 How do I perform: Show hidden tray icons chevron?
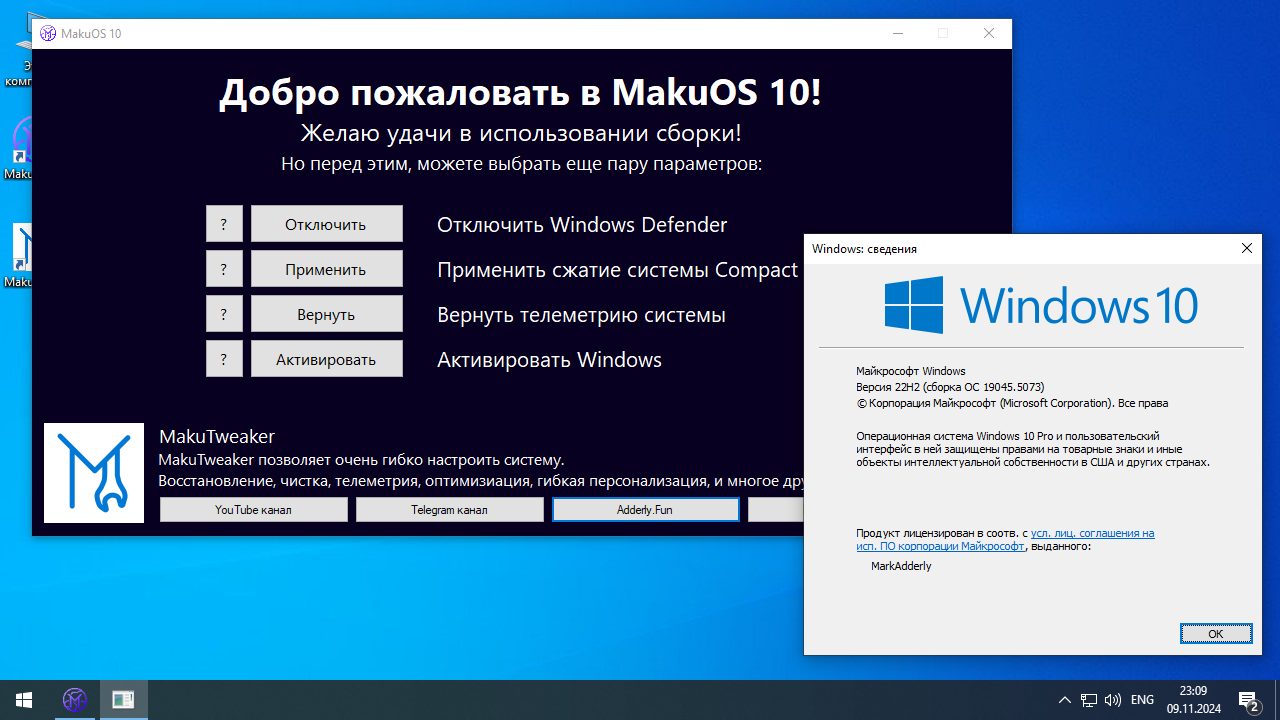1065,700
